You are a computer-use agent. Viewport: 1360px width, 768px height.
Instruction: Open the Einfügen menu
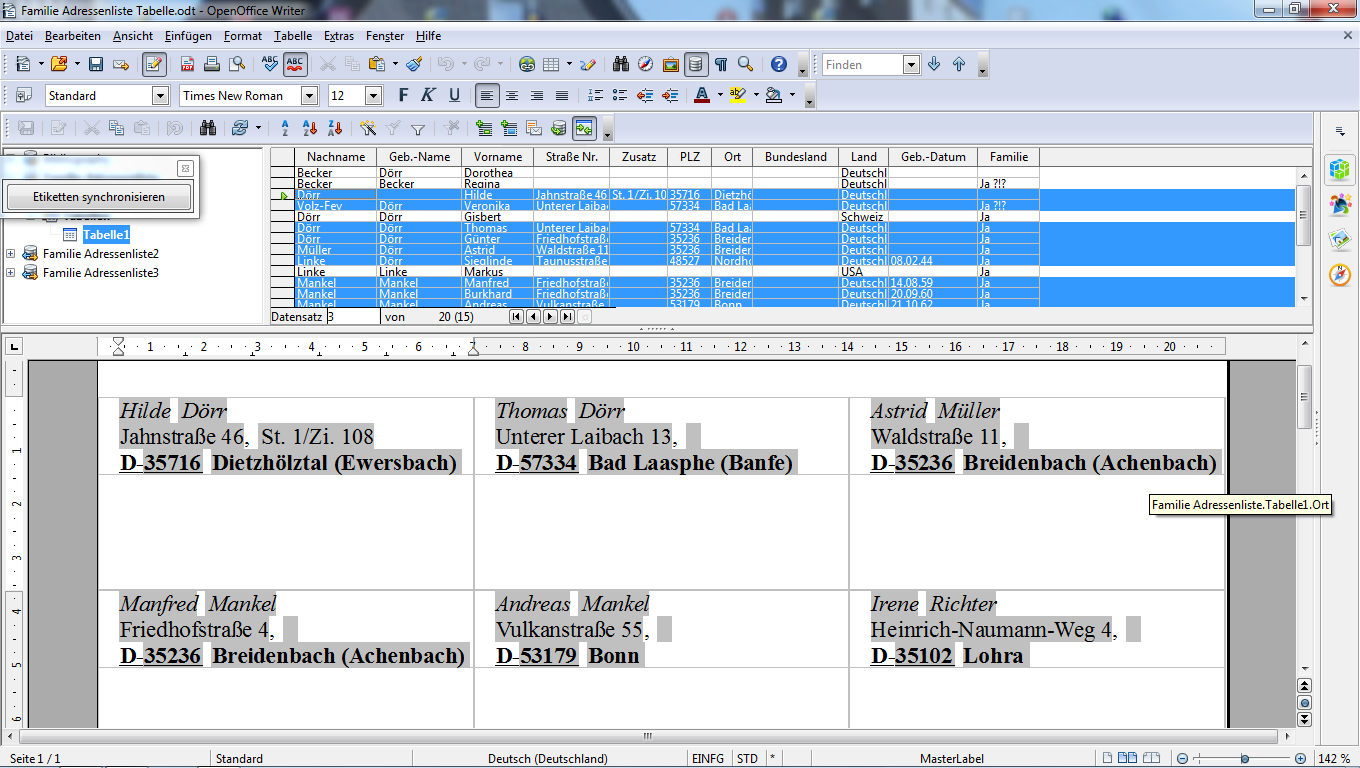(188, 36)
